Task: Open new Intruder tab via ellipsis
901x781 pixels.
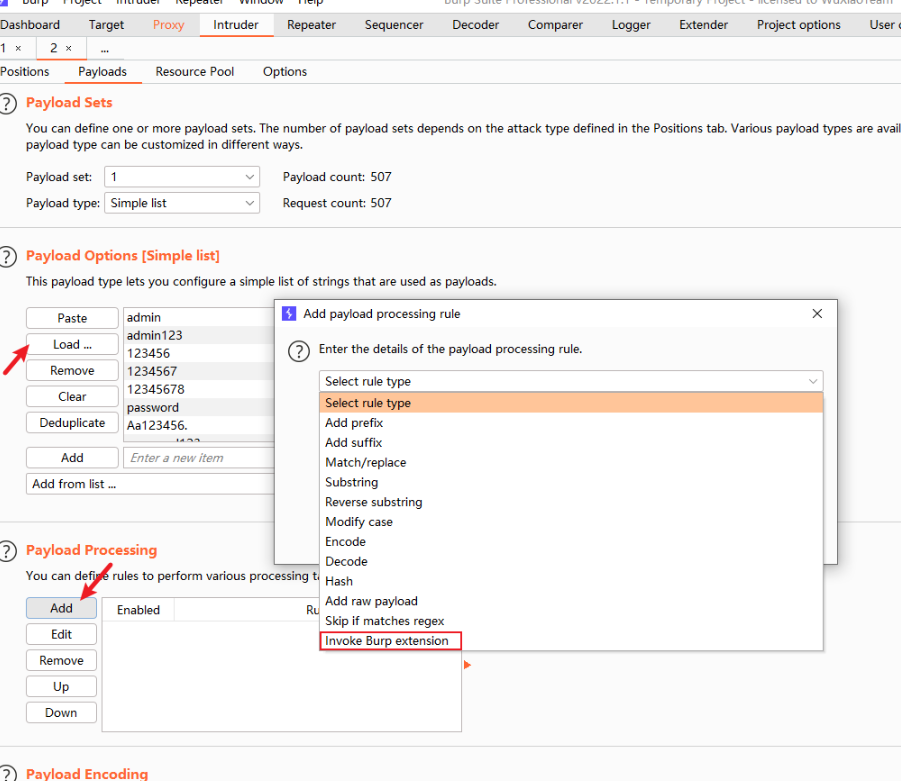Action: coord(105,49)
